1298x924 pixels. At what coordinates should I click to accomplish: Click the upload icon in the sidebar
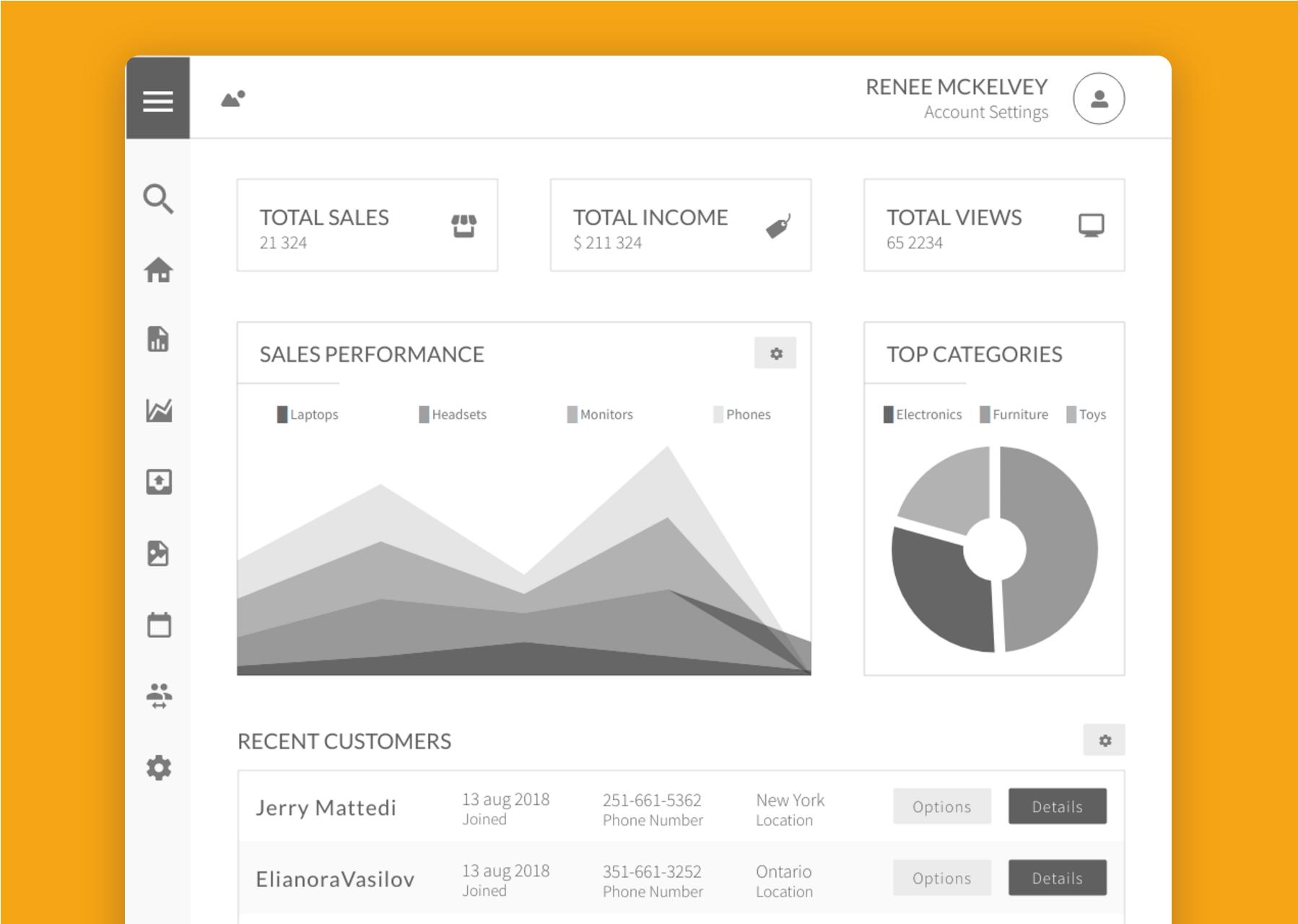(158, 482)
